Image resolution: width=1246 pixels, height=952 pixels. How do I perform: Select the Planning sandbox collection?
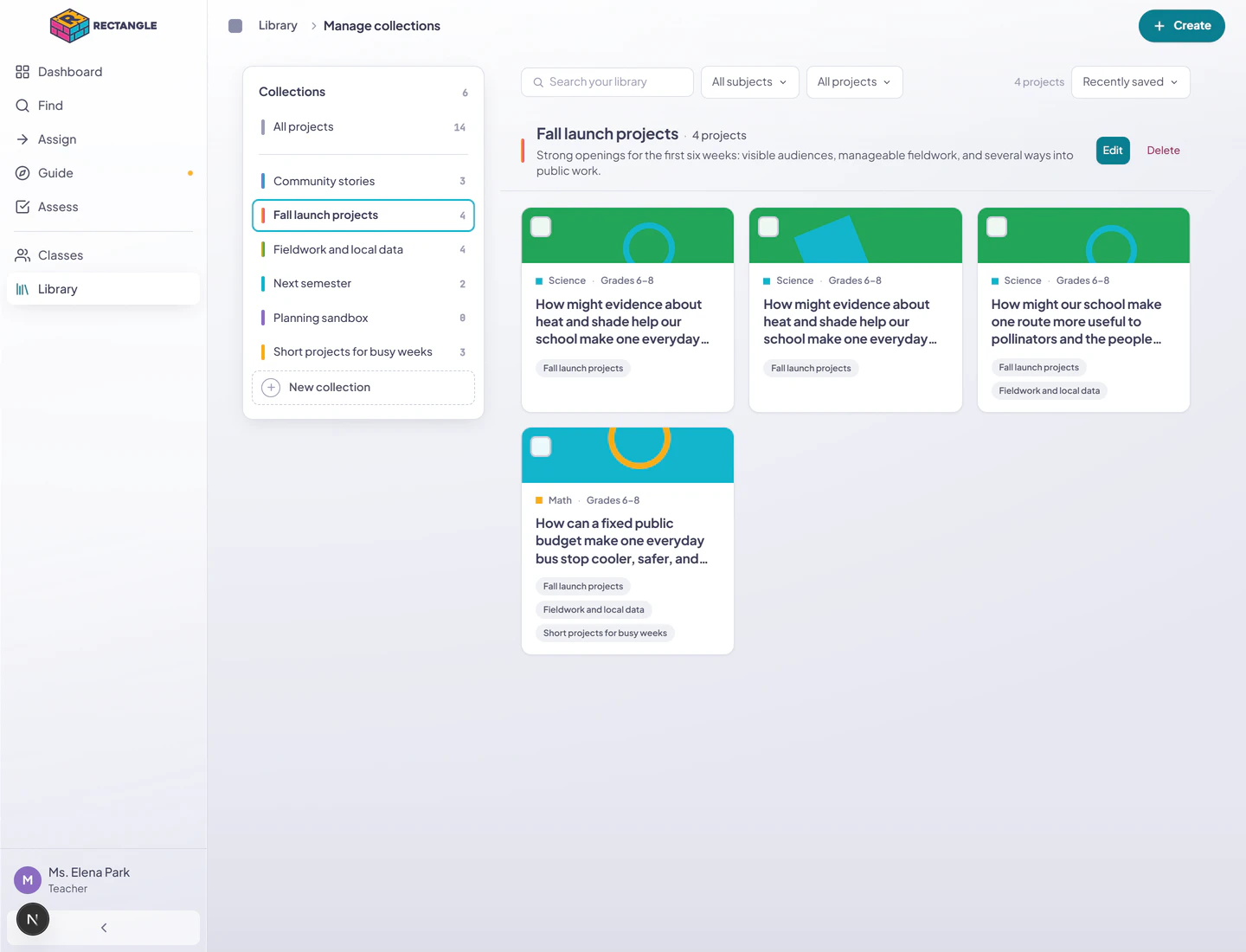click(363, 318)
